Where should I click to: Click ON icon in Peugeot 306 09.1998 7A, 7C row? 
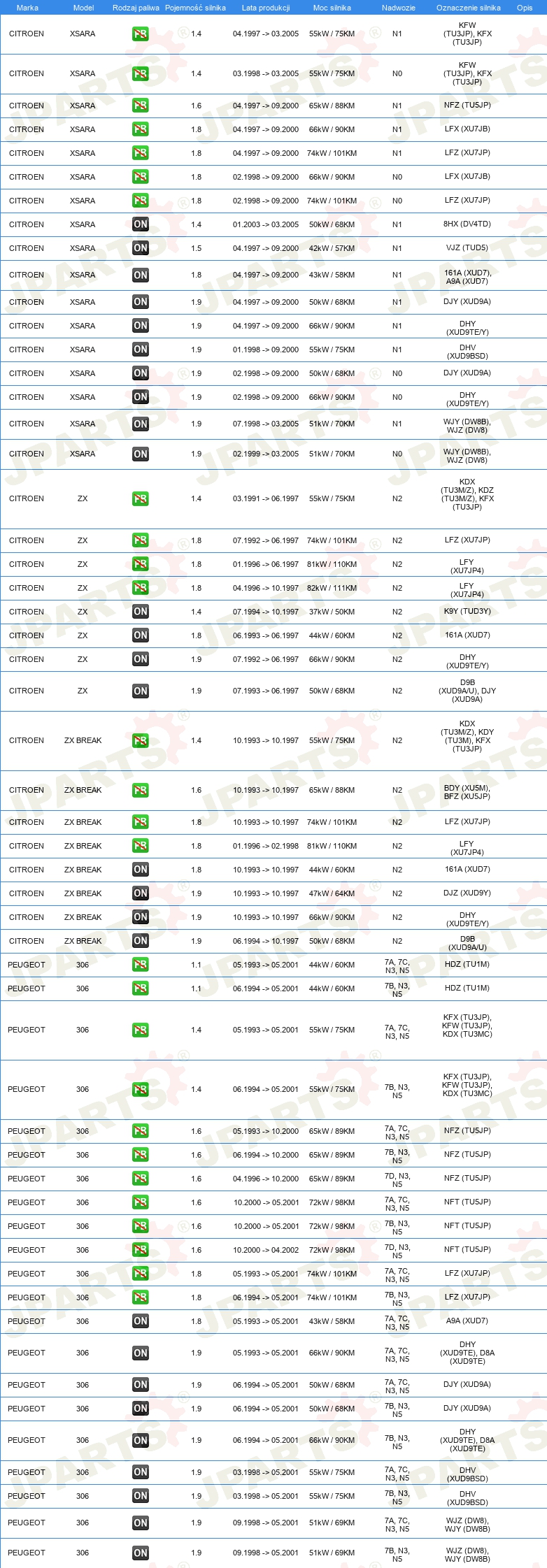point(141,1523)
